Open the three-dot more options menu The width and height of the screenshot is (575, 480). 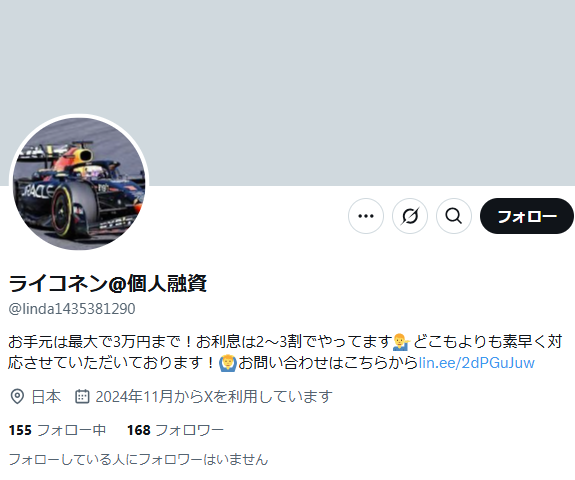[366, 216]
